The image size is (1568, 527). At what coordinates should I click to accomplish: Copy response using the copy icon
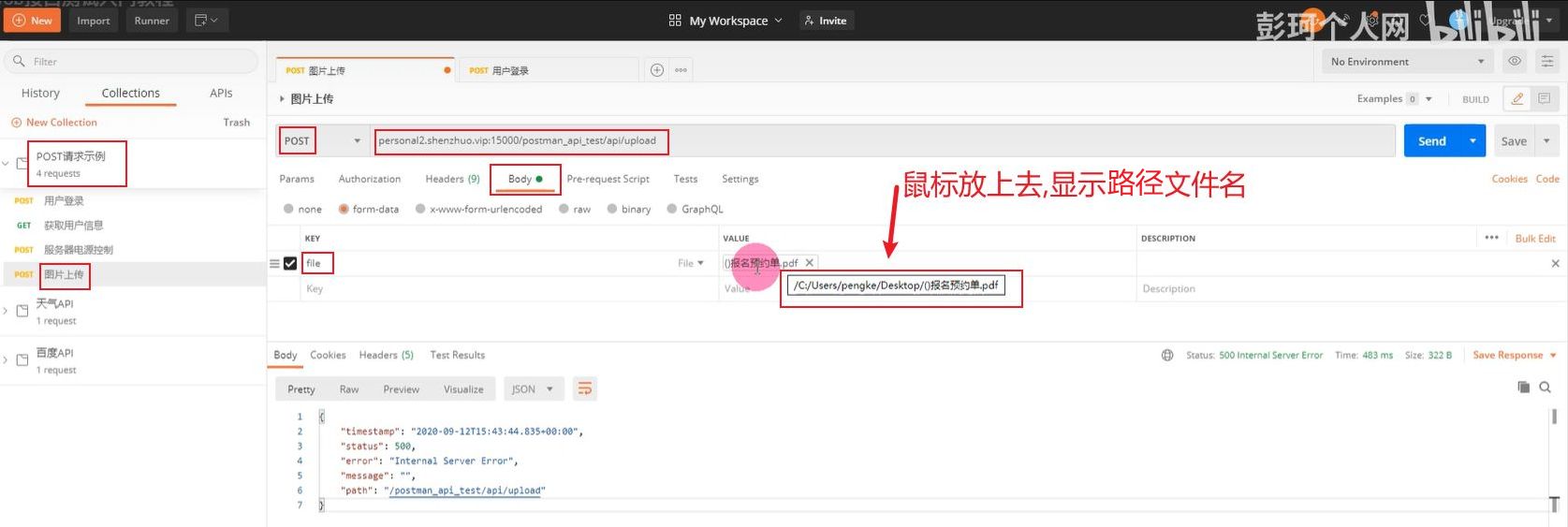1523,387
